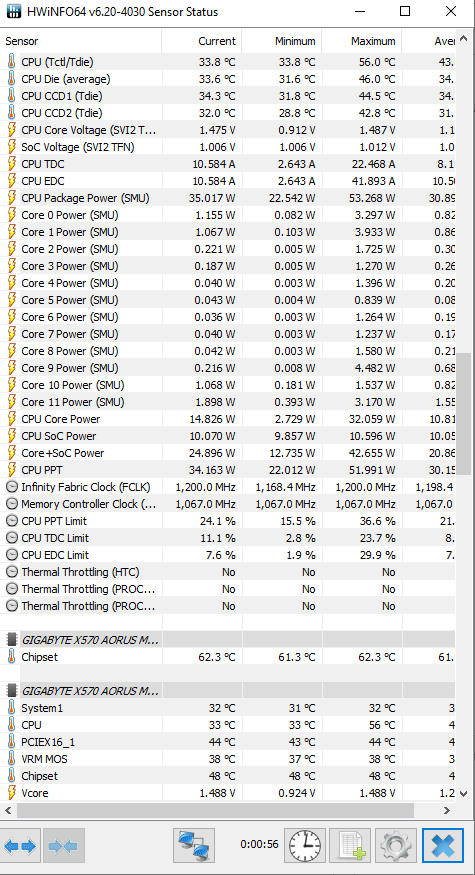The height and width of the screenshot is (875, 475).
Task: Click the clock reset timer icon
Action: pyautogui.click(x=305, y=846)
